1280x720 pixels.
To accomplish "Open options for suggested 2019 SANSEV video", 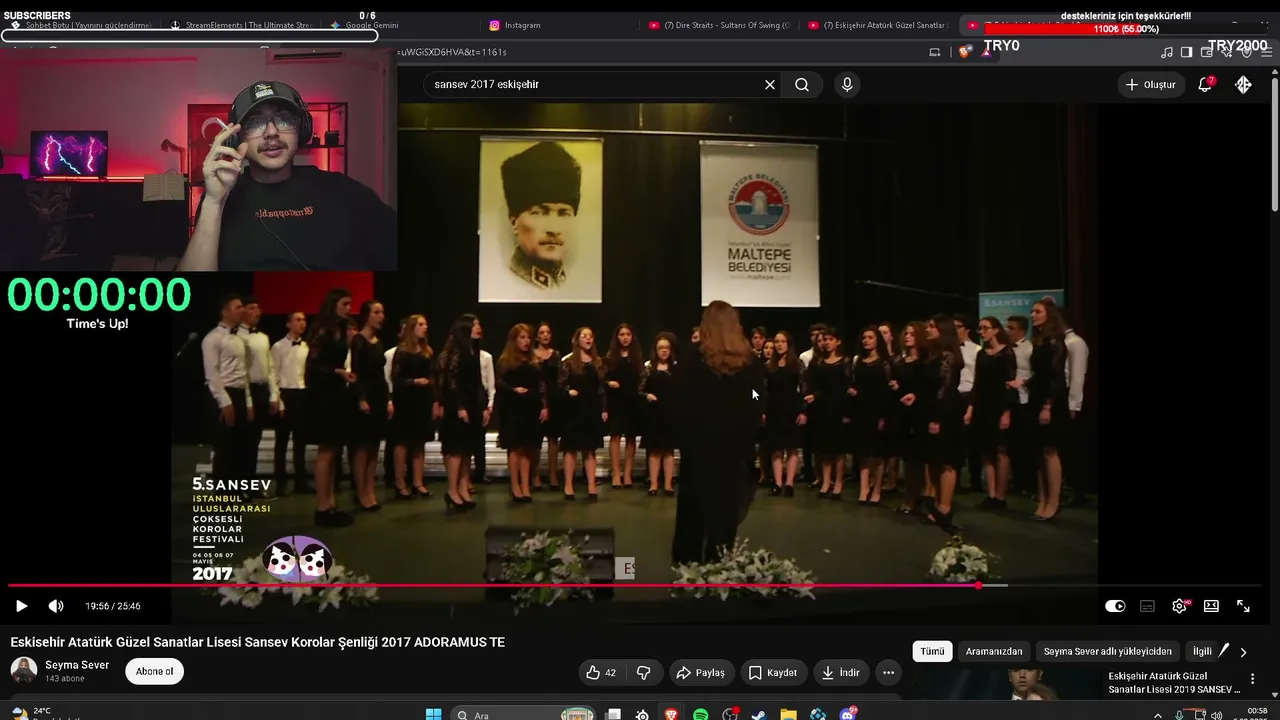I will (x=1252, y=679).
